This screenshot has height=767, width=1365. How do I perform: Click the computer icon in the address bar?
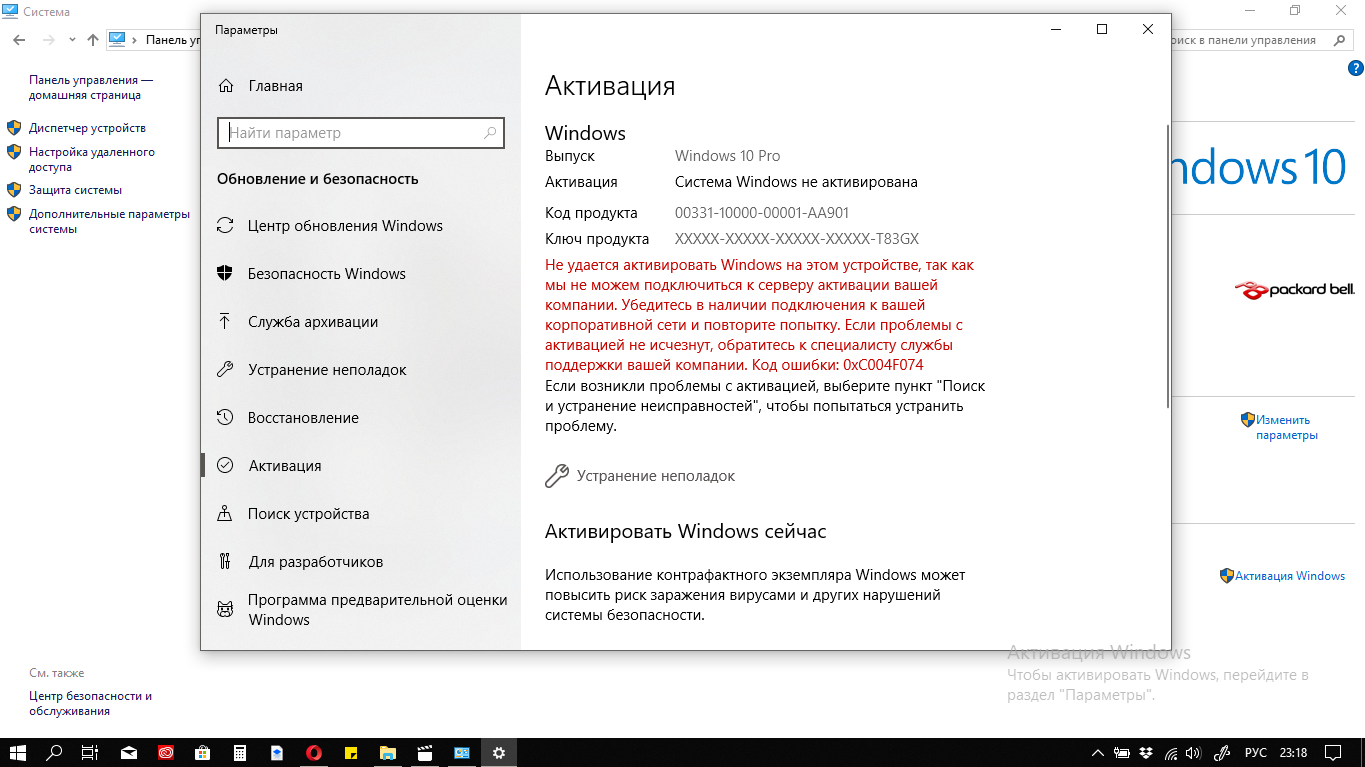coord(118,40)
